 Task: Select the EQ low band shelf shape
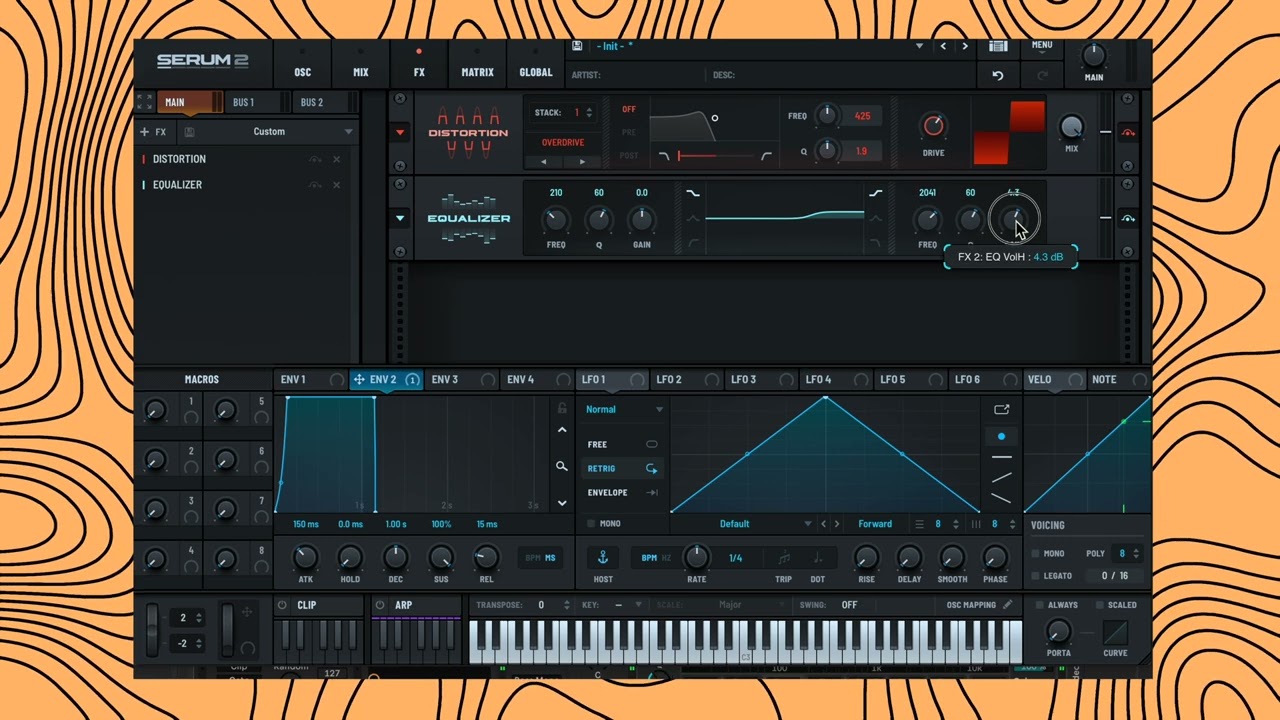(692, 193)
